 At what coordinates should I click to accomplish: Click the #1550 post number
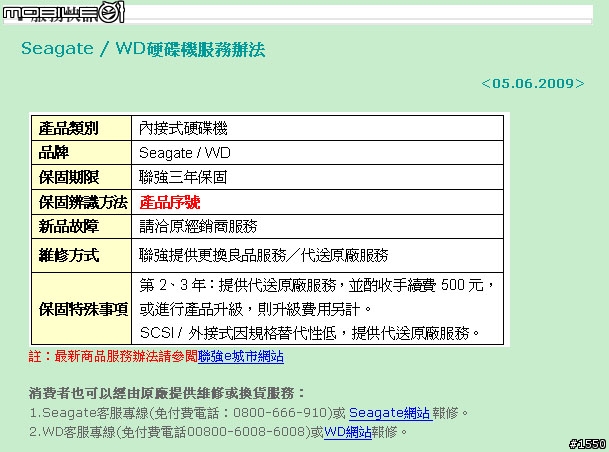pyautogui.click(x=588, y=444)
